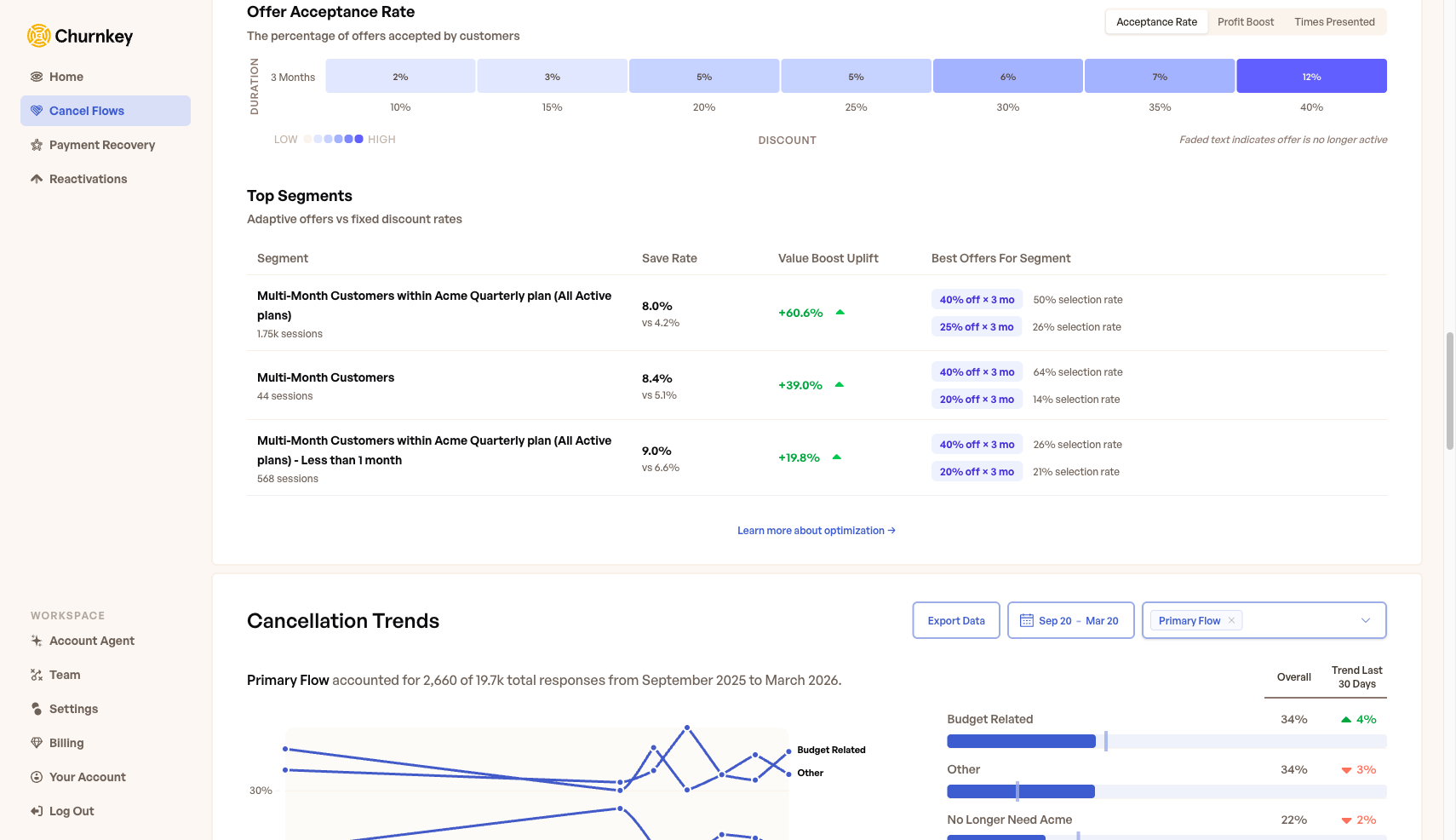This screenshot has width=1456, height=840.
Task: Switch to Acceptance Rate view
Action: [1156, 22]
